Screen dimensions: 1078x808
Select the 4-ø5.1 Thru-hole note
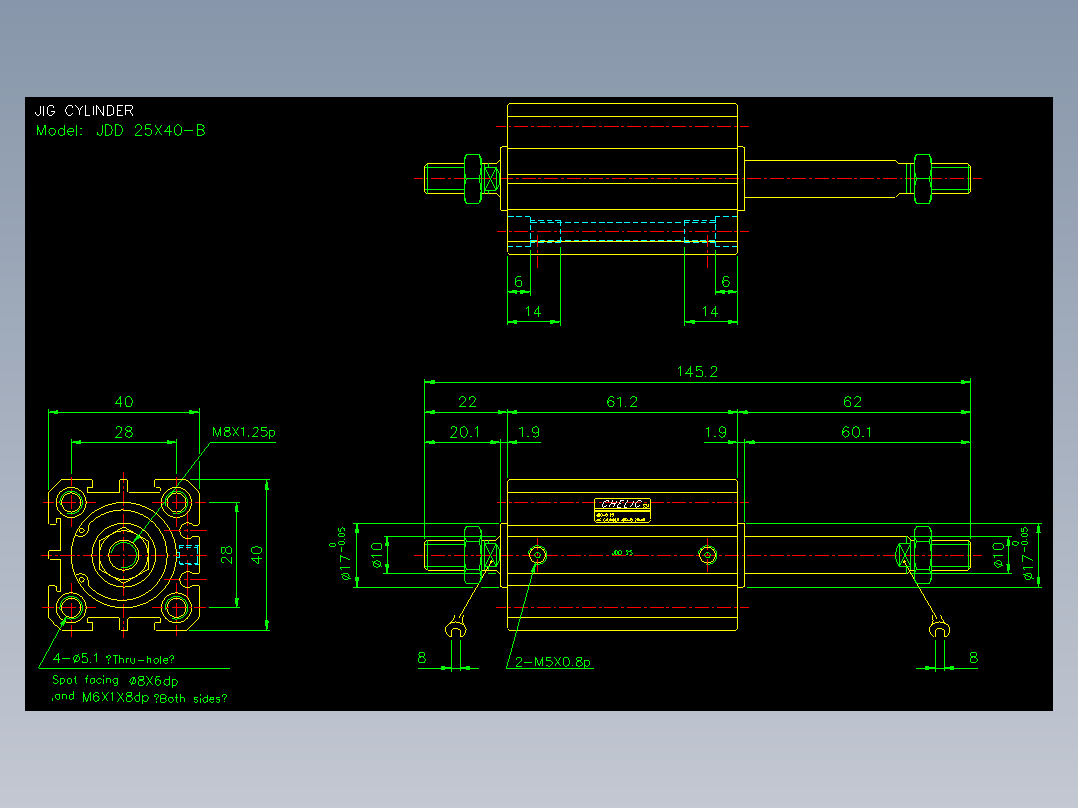click(x=114, y=659)
